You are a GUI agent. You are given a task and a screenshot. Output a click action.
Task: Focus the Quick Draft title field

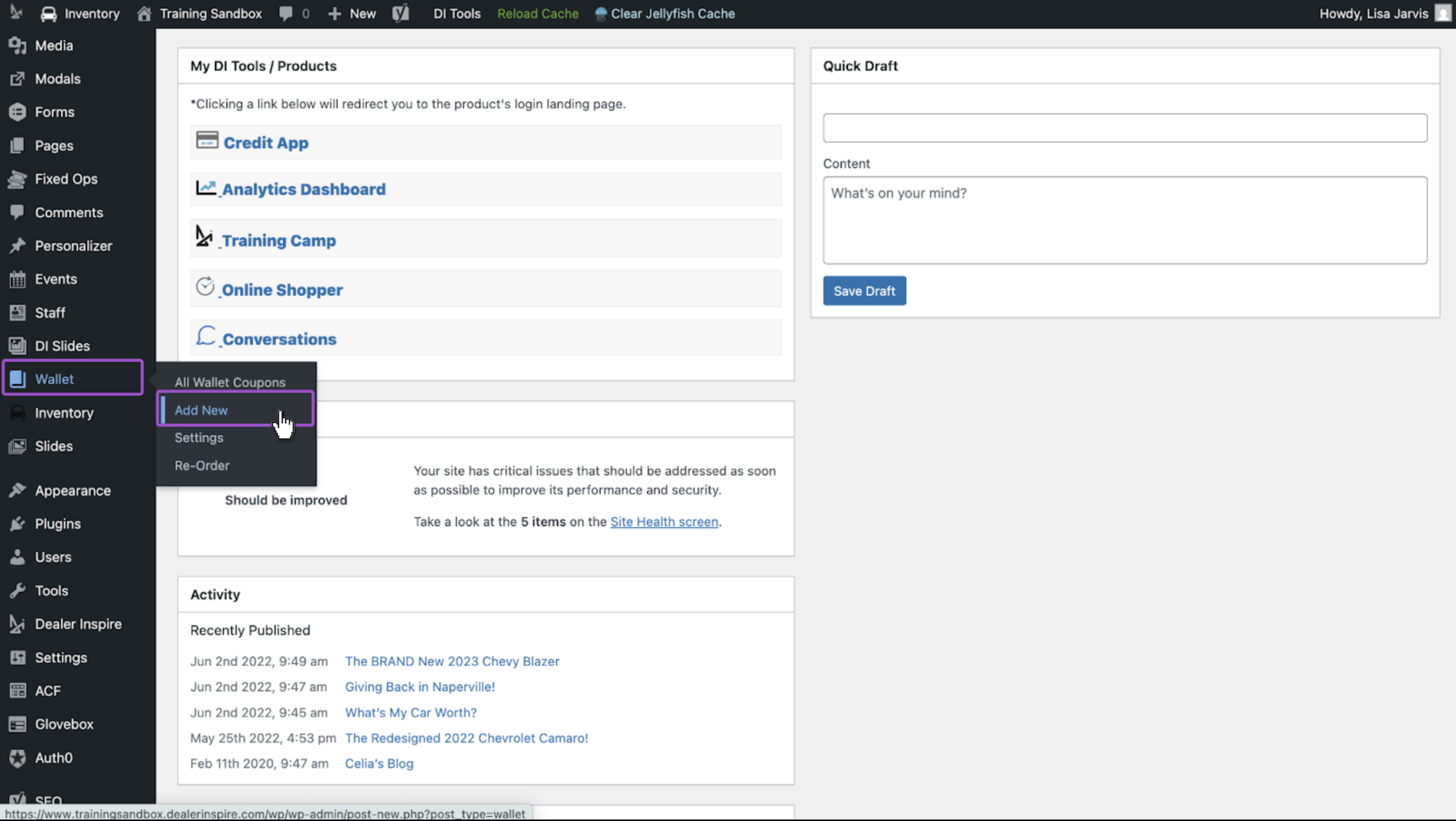[x=1124, y=128]
